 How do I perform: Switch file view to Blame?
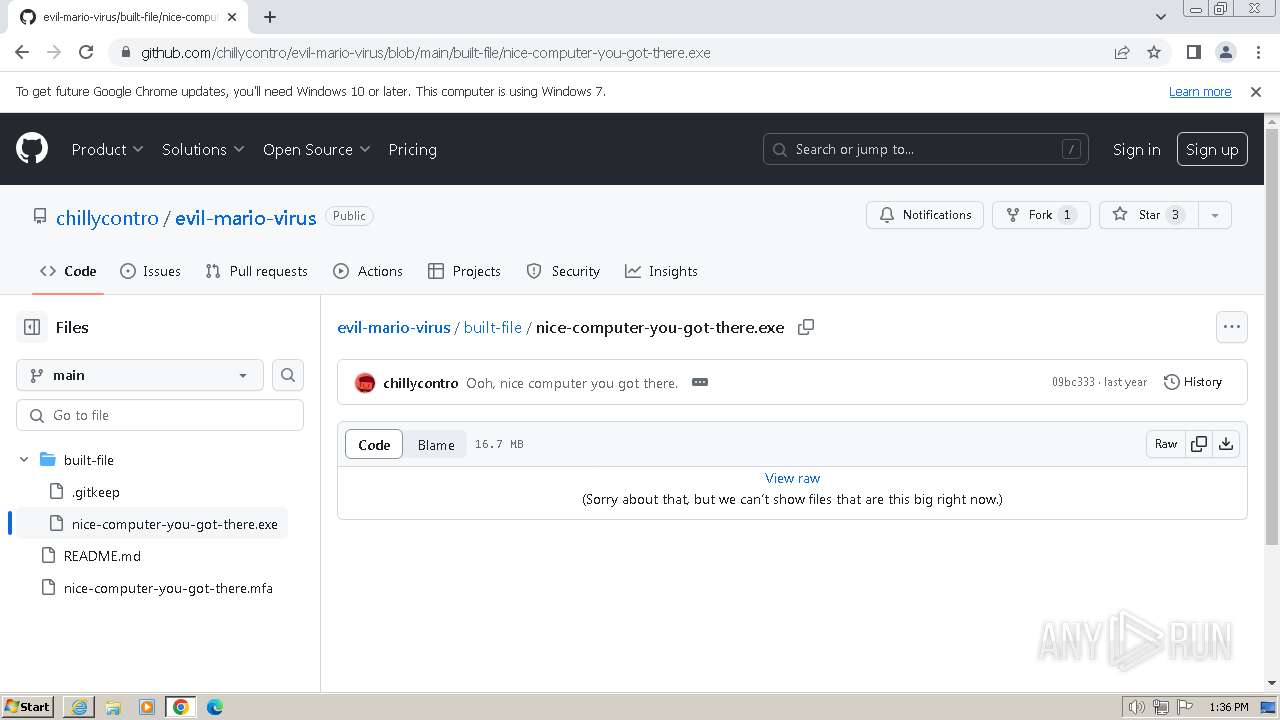coord(436,445)
